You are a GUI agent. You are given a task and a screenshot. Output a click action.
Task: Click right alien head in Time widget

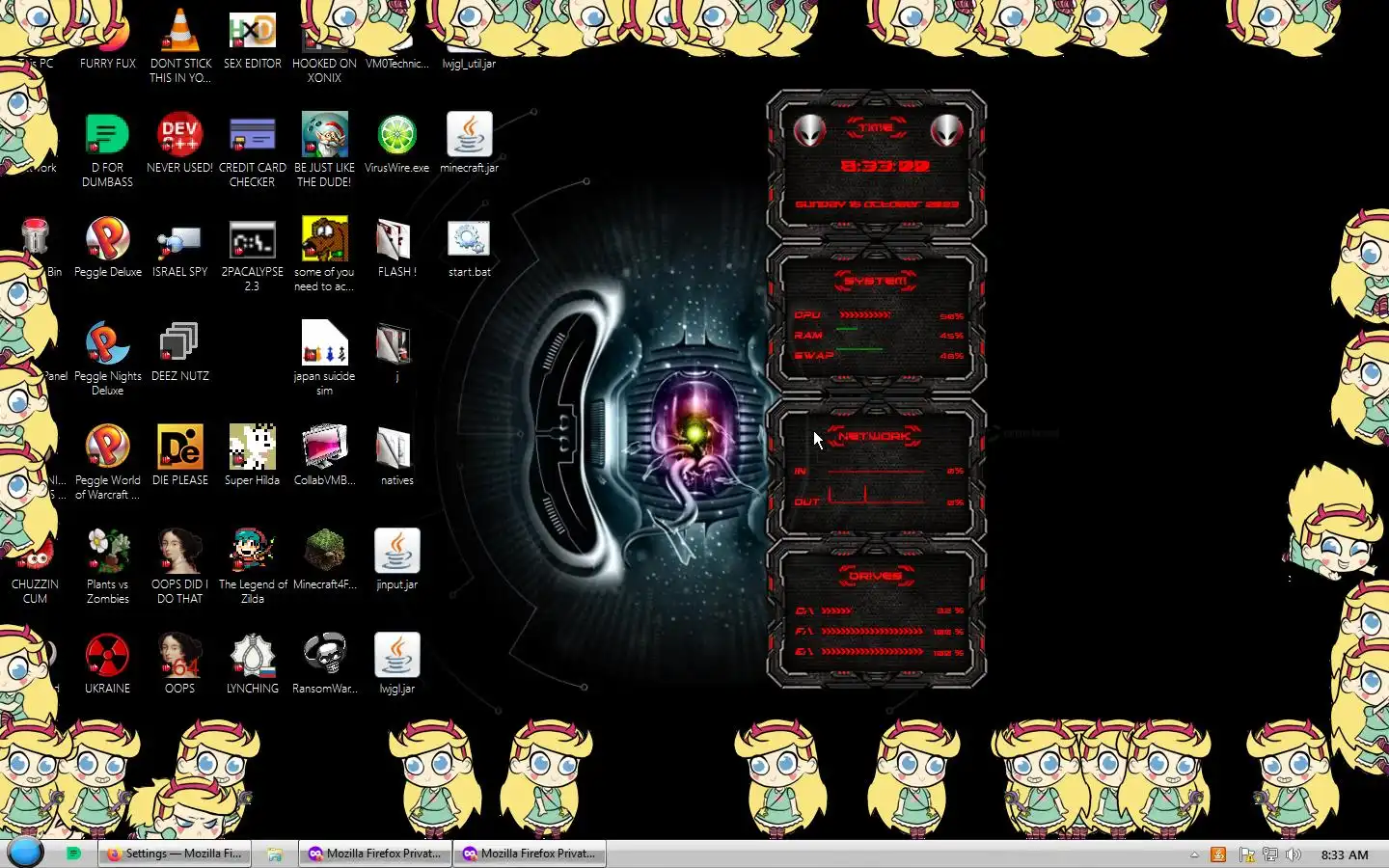tap(946, 130)
